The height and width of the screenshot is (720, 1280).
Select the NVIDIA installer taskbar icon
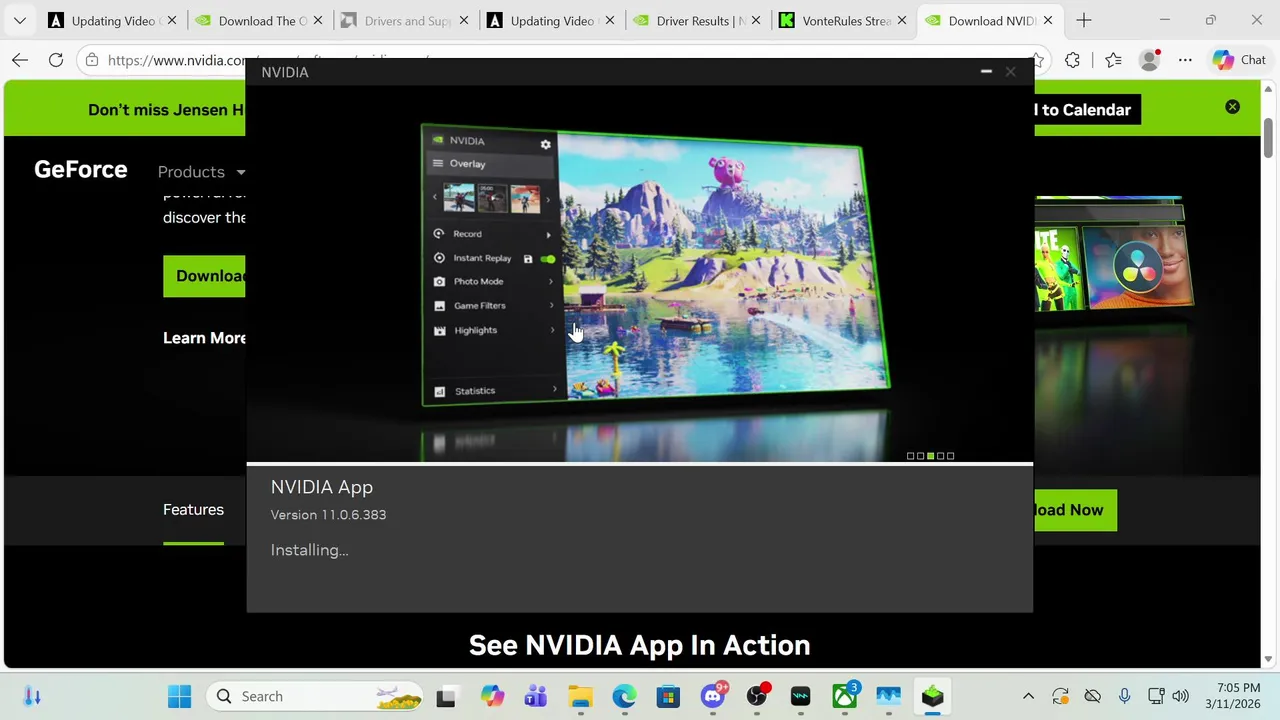(x=932, y=696)
